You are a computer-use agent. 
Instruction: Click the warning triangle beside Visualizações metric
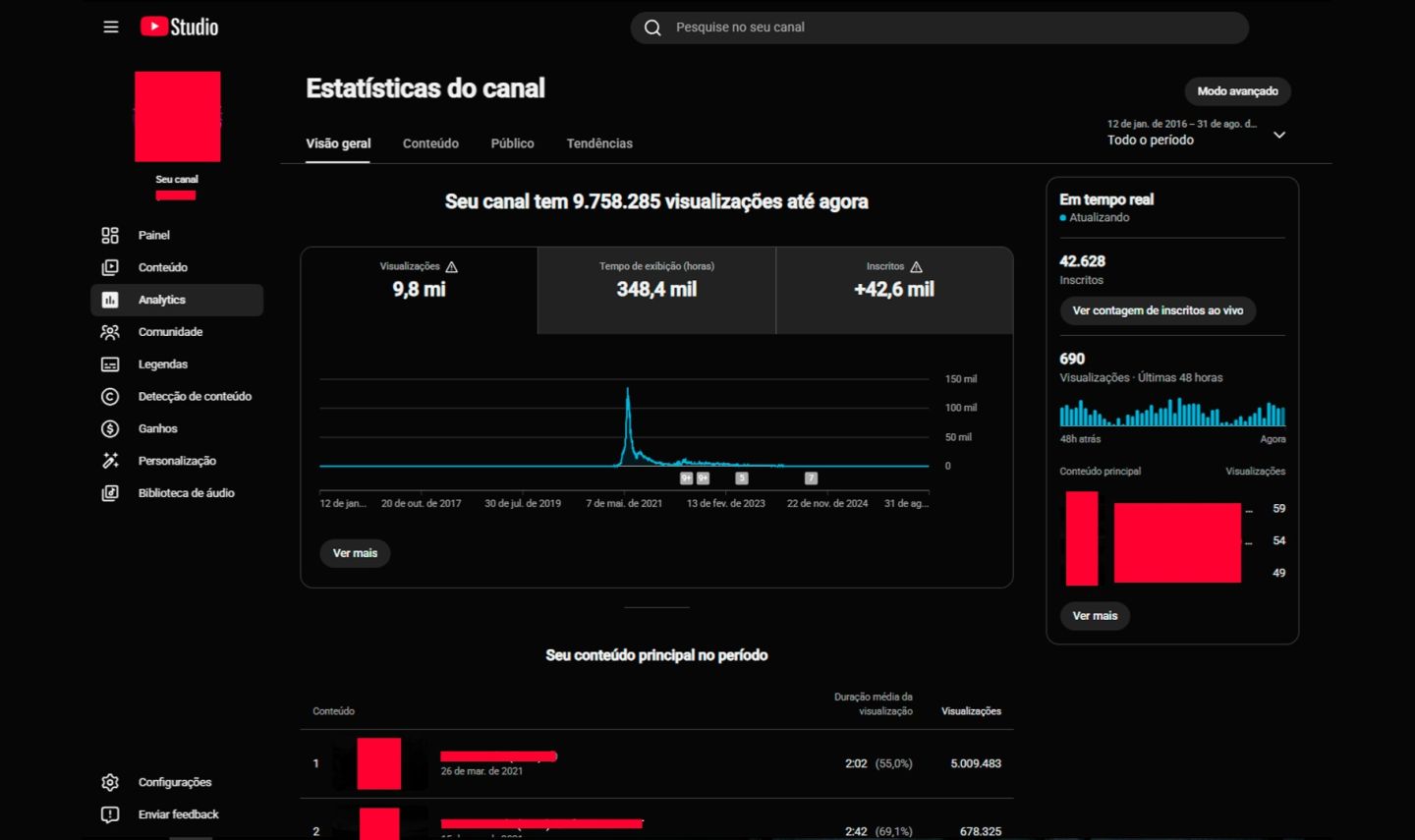[x=452, y=266]
